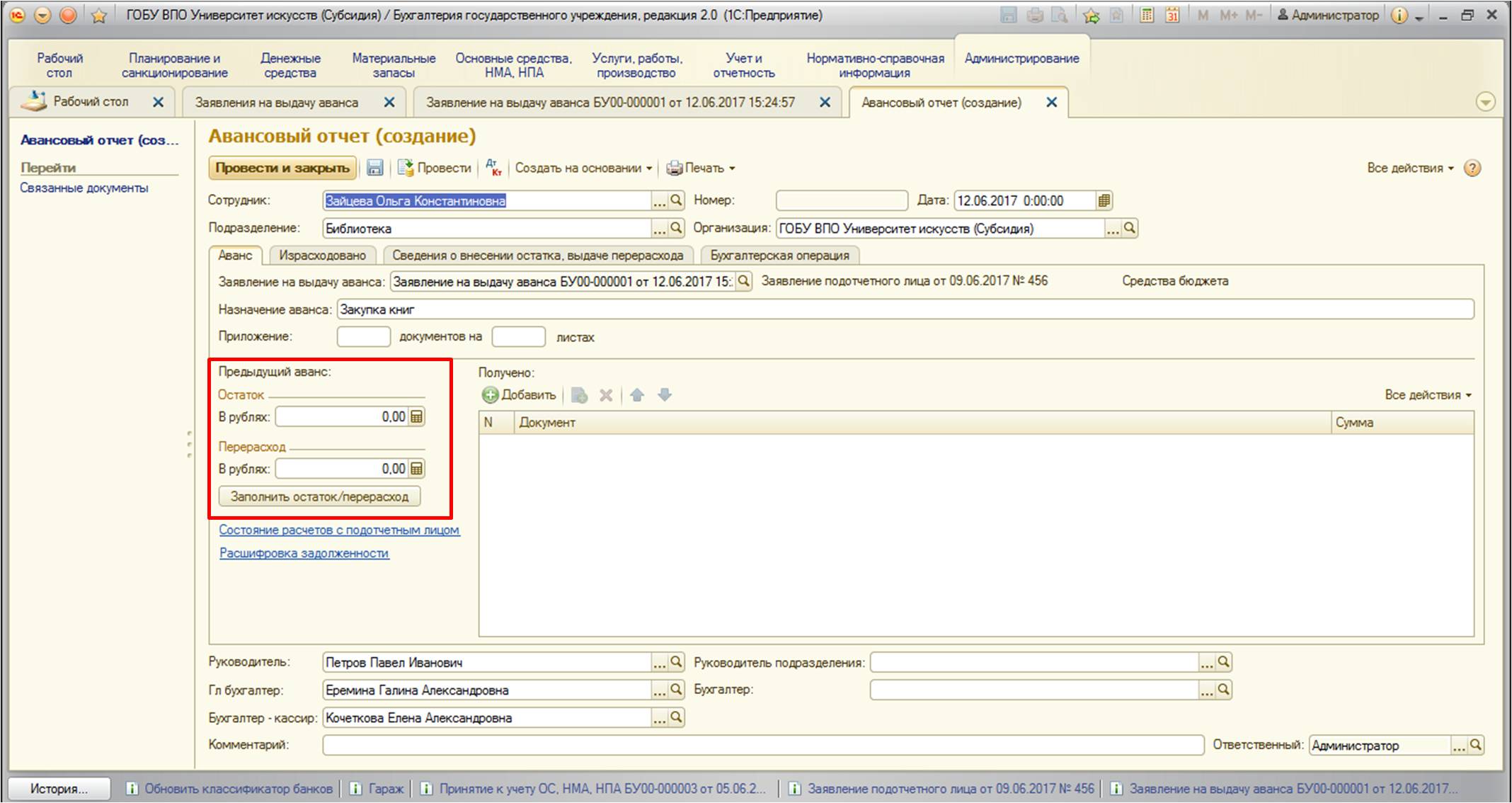Open top Все действия menu
The width and height of the screenshot is (1512, 803).
coord(1410,168)
